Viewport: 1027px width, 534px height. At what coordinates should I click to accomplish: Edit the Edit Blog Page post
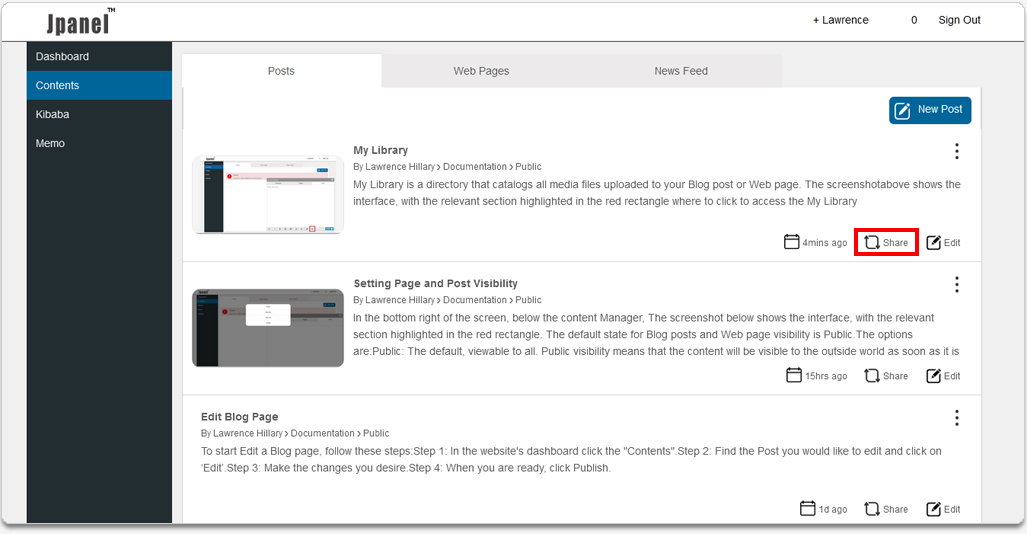[x=943, y=509]
